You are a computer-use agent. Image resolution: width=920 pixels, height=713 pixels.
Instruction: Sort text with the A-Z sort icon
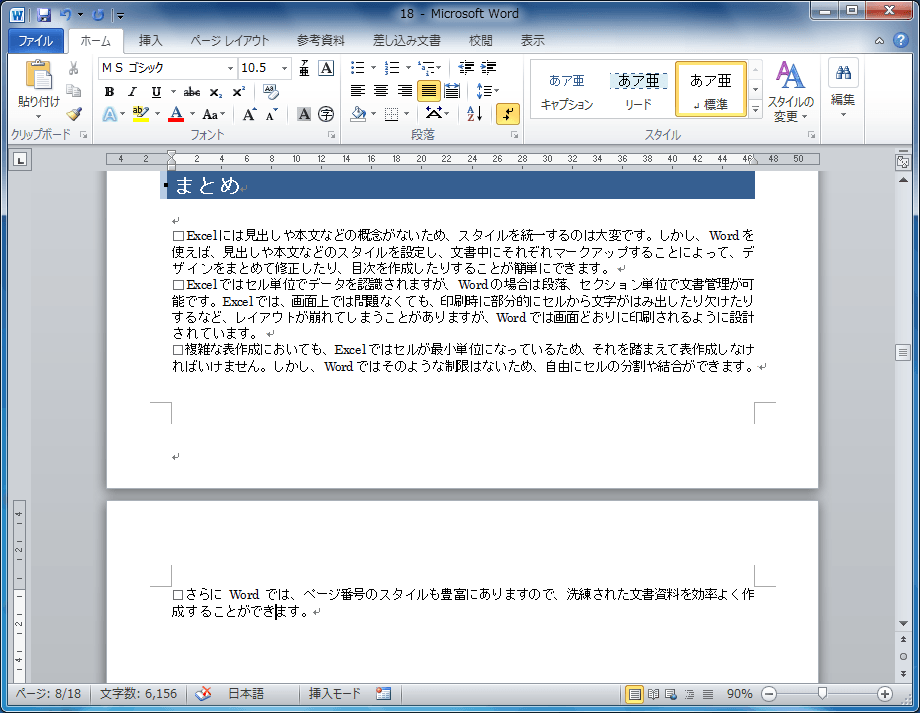(x=474, y=114)
